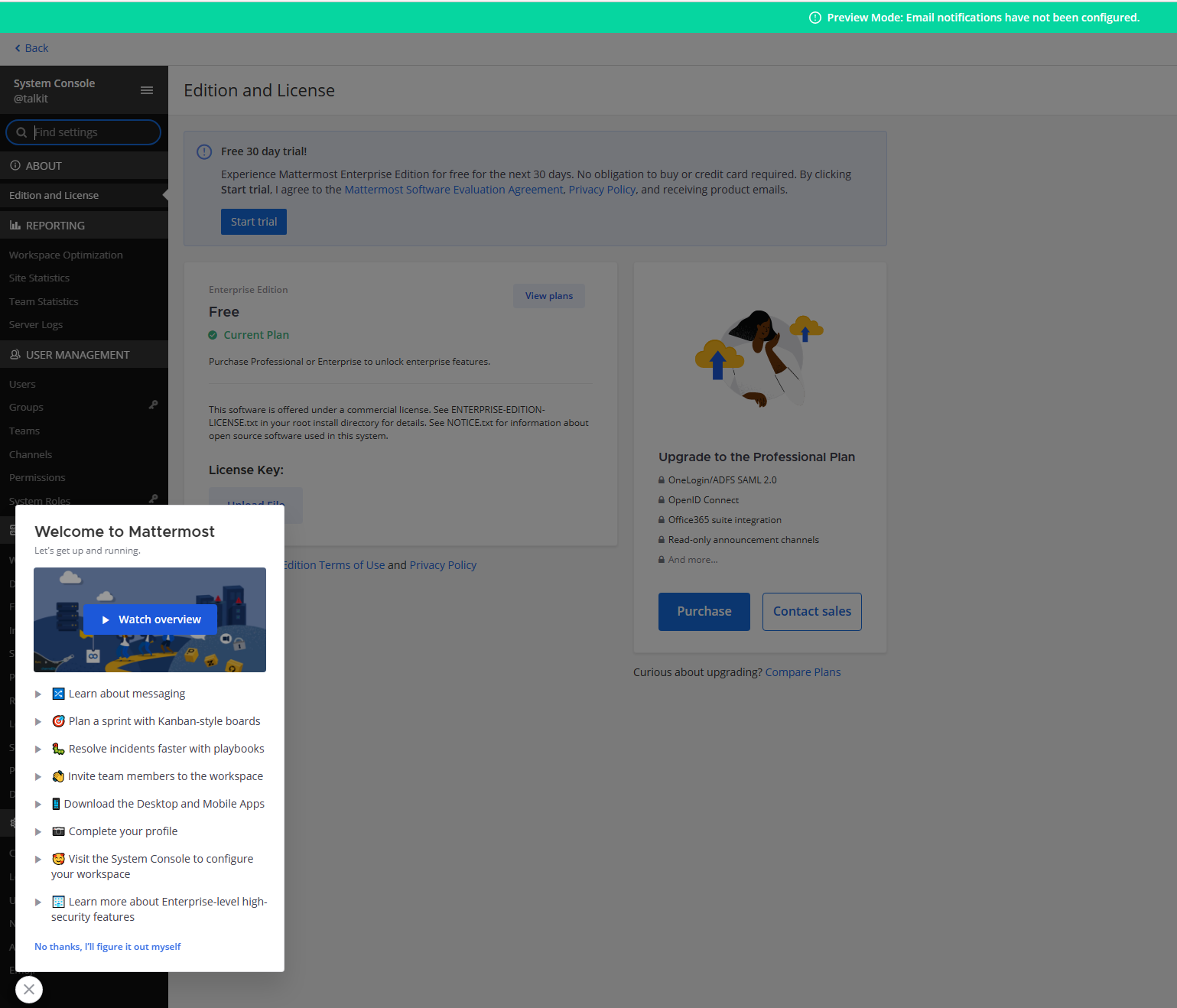Open Privacy Policy link in trial banner
The height and width of the screenshot is (1008, 1177).
(602, 190)
